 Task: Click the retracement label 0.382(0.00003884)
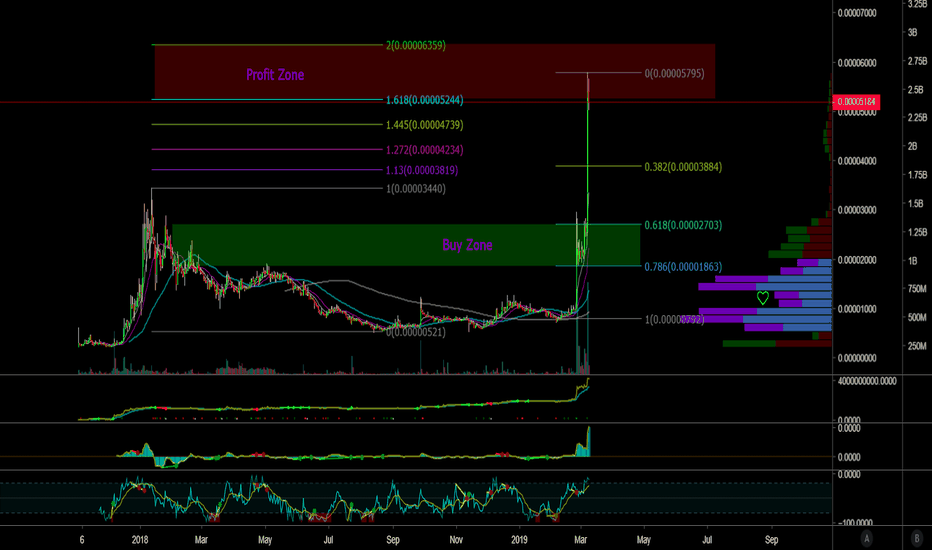pyautogui.click(x=683, y=167)
